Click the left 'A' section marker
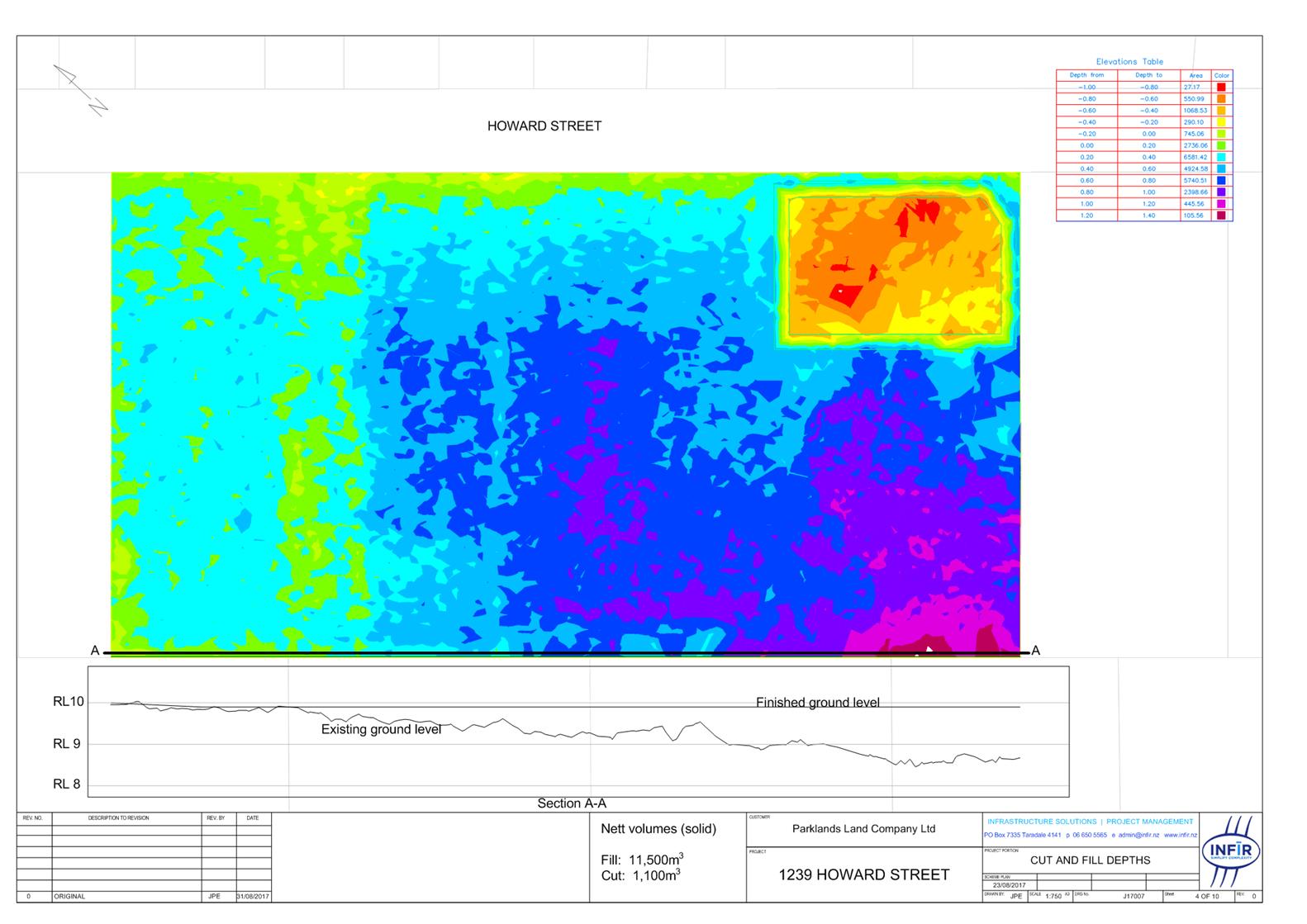 tap(95, 651)
